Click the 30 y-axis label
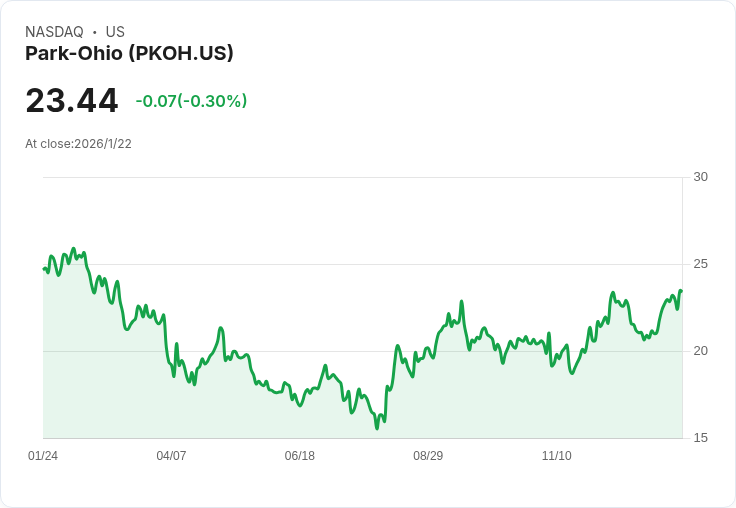Viewport: 736px width, 508px height. tap(700, 177)
